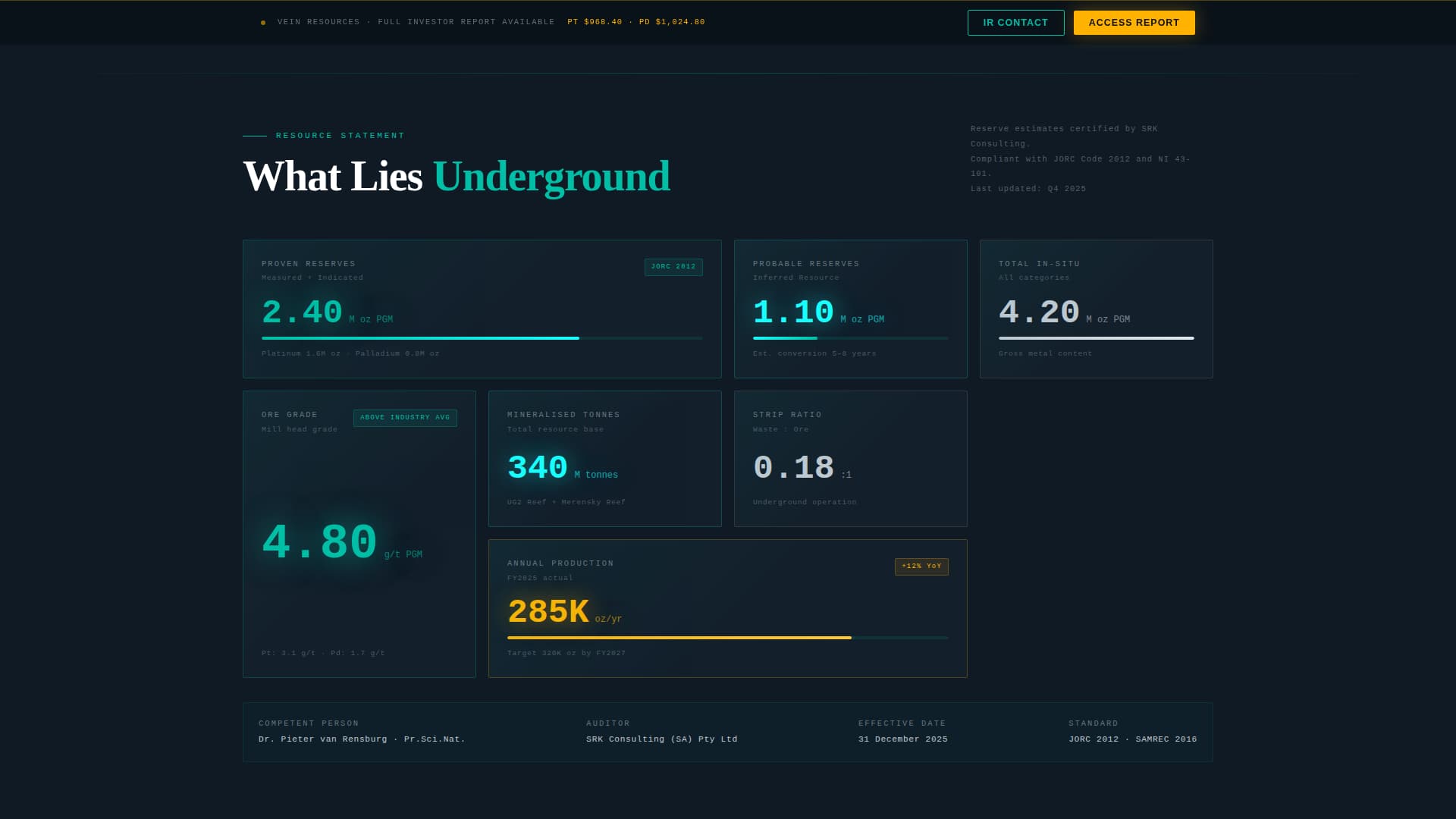Click the Annual Production card title

coord(560,563)
